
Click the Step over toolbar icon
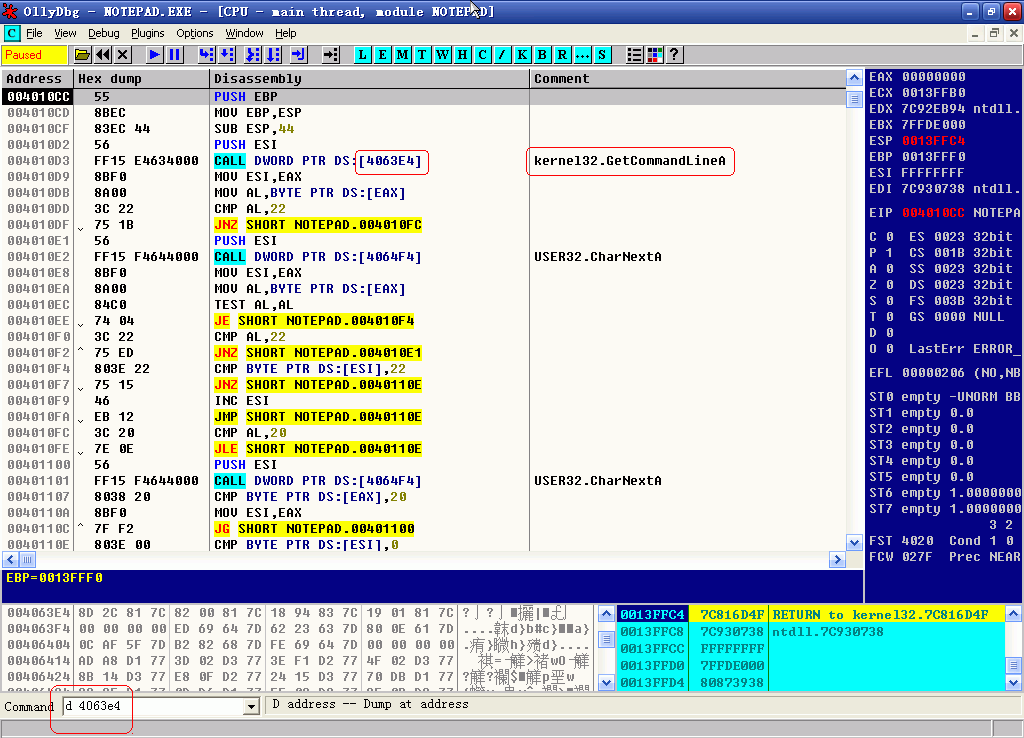227,55
